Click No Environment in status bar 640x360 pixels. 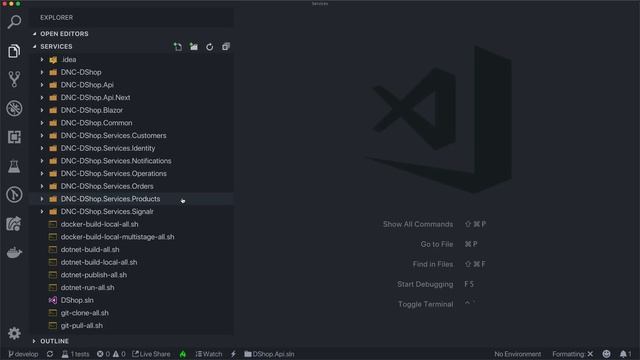pyautogui.click(x=518, y=354)
